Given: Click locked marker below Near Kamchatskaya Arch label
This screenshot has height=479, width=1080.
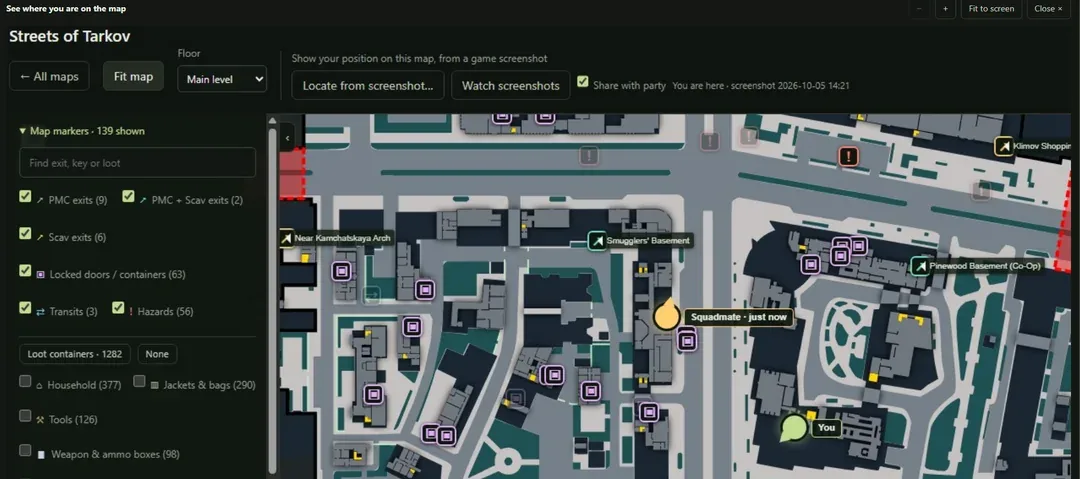Looking at the screenshot, I should [342, 271].
